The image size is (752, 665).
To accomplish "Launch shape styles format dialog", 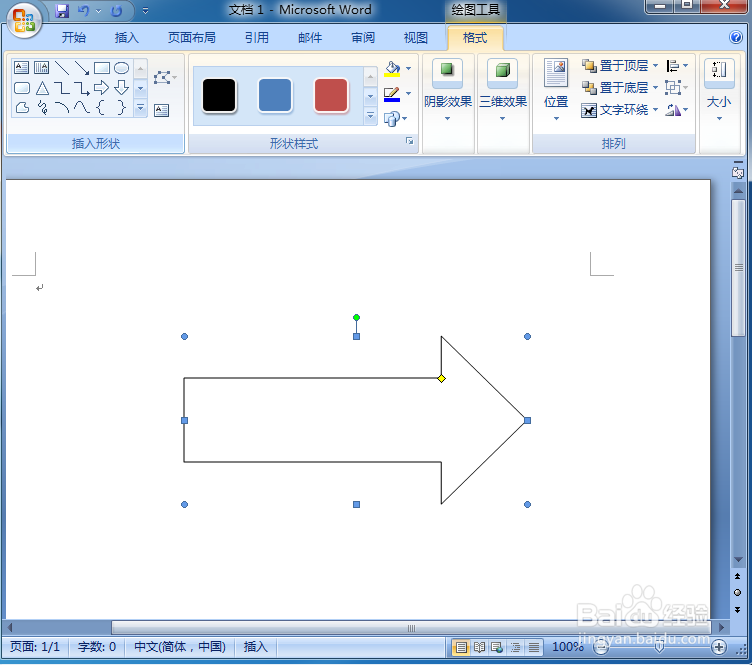I will click(x=410, y=141).
